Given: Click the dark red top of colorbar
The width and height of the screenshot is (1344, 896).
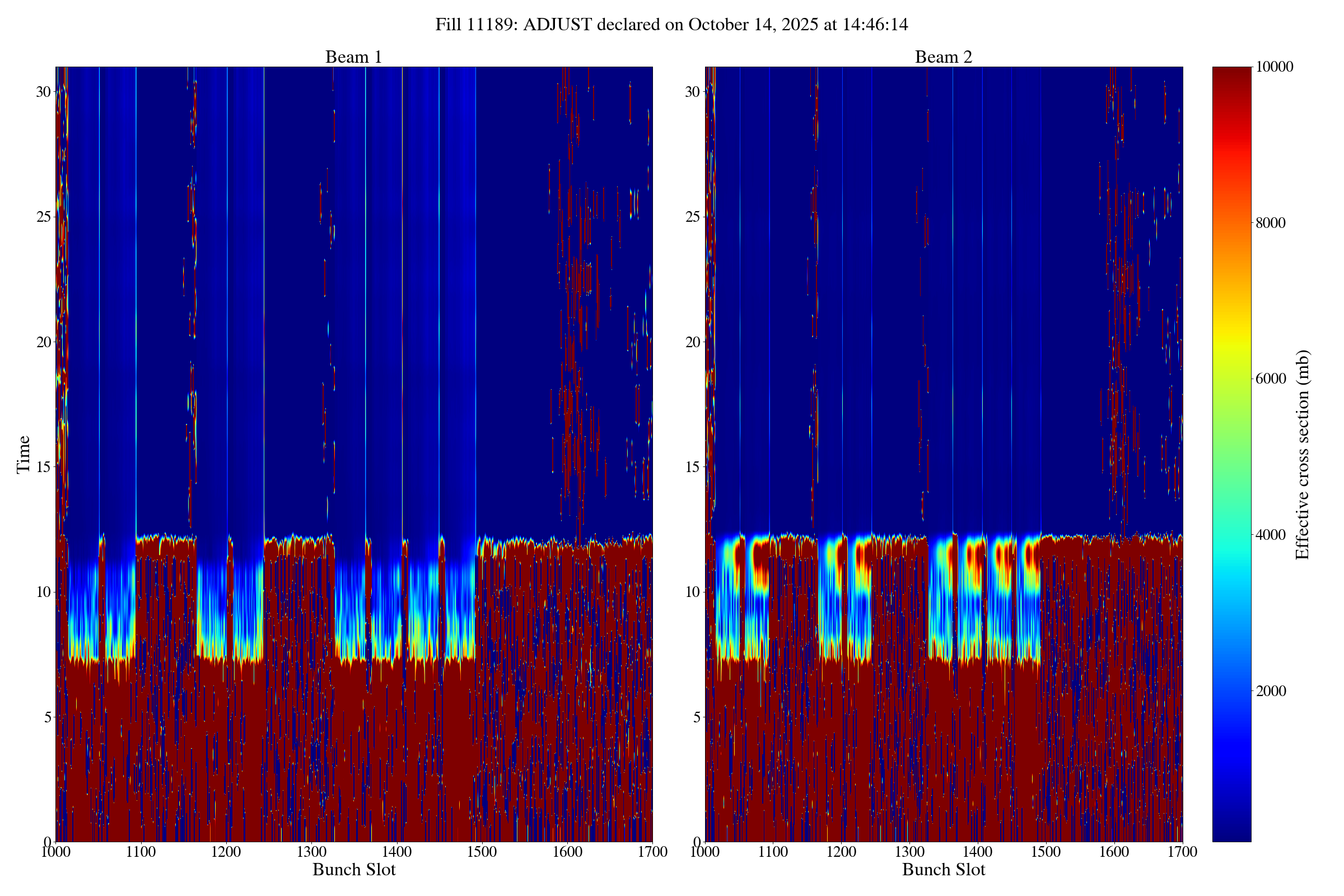Looking at the screenshot, I should pos(1231,74).
